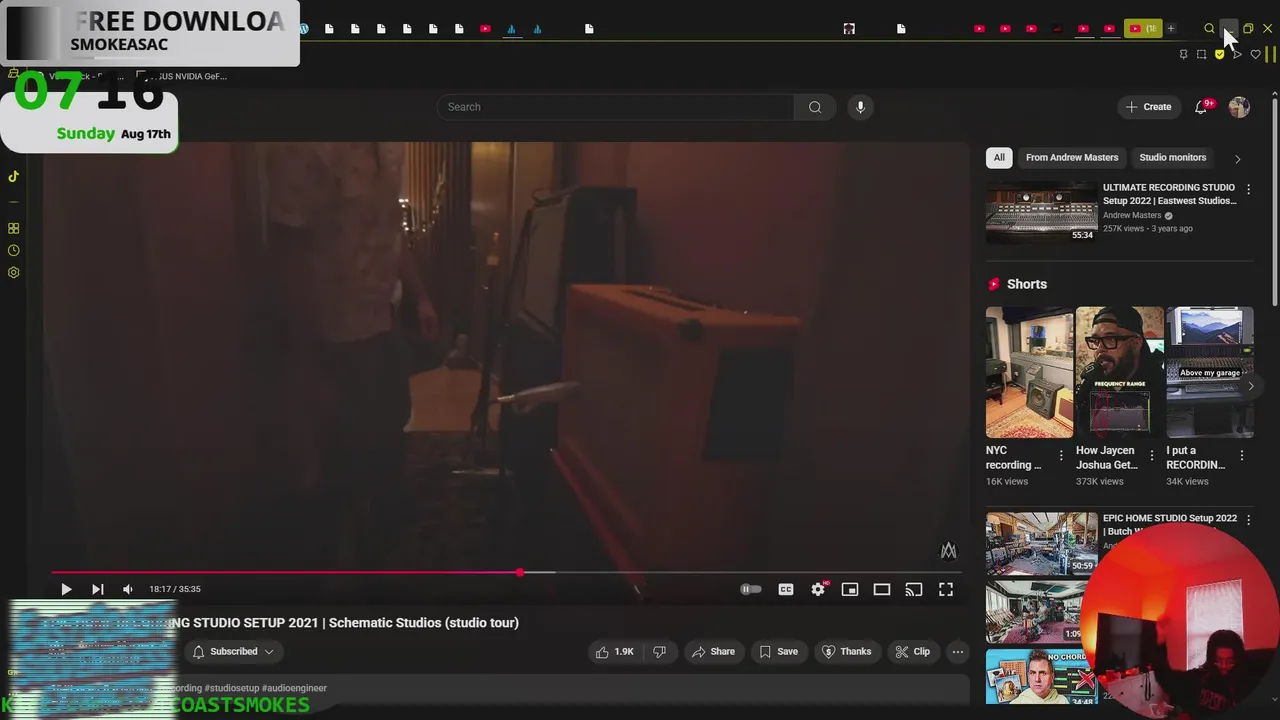Submit search with magnifier button
This screenshot has width=1280, height=720.
(x=815, y=107)
